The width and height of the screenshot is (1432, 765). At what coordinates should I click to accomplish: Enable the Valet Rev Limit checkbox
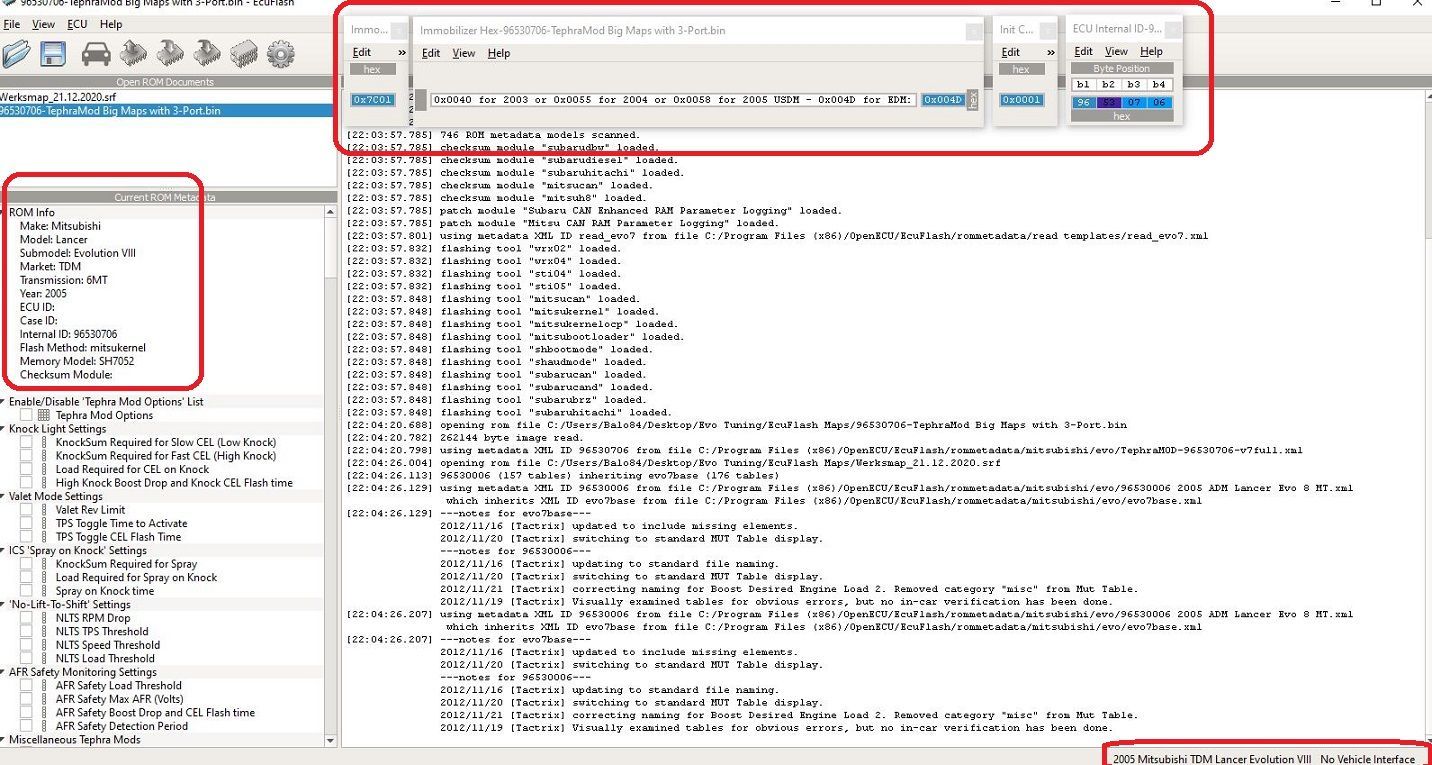(x=26, y=510)
